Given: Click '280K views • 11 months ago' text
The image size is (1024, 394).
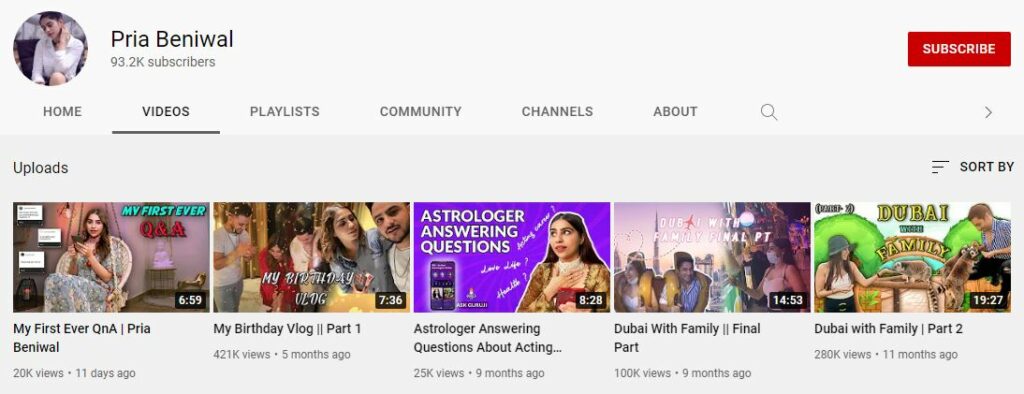Looking at the screenshot, I should [x=886, y=354].
